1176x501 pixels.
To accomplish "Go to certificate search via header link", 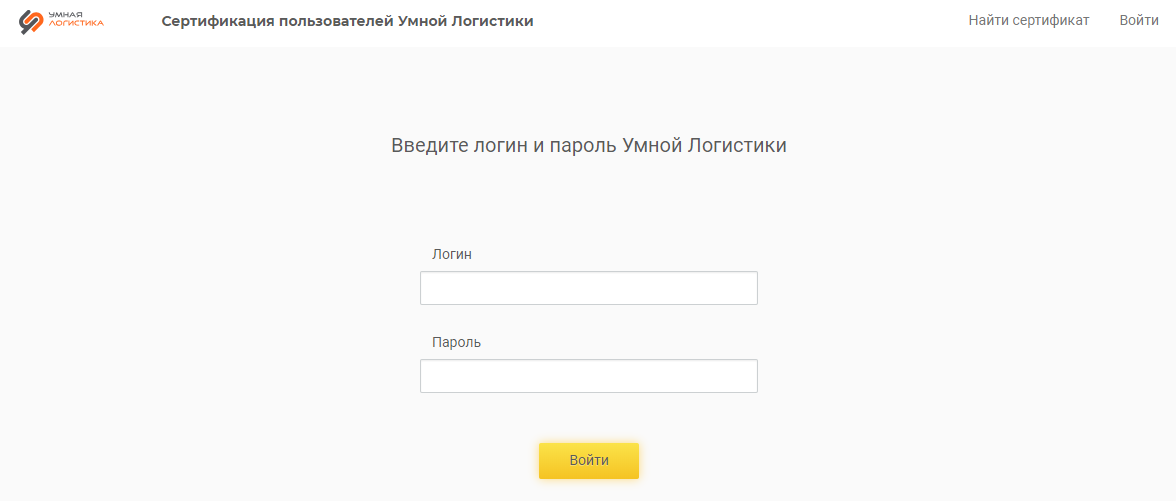I will [x=1028, y=20].
